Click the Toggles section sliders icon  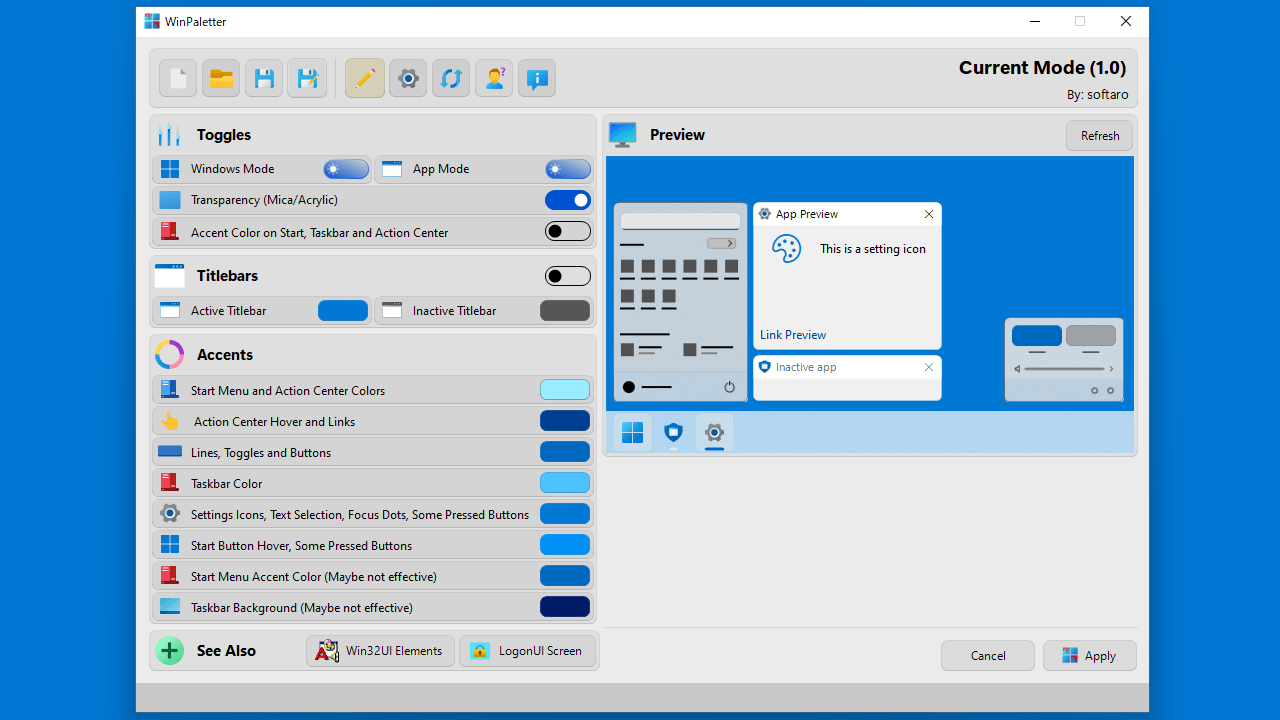tap(169, 134)
